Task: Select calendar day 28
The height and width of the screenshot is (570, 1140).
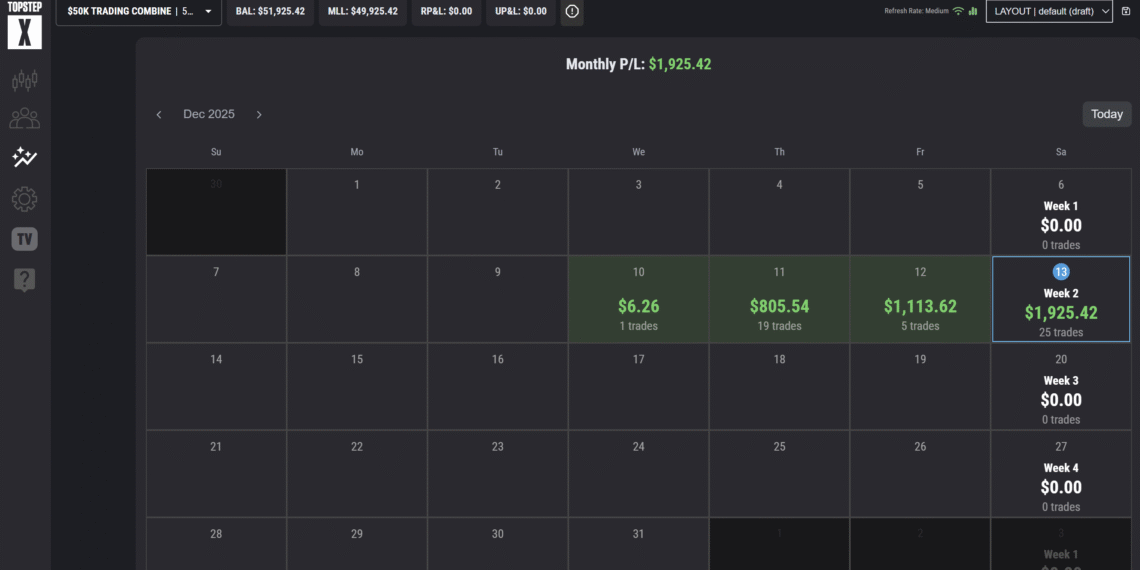Action: 216,544
